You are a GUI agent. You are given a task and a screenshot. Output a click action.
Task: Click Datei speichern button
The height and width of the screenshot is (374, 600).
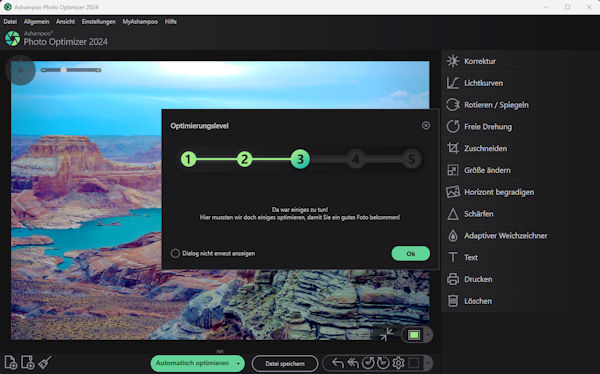click(285, 363)
